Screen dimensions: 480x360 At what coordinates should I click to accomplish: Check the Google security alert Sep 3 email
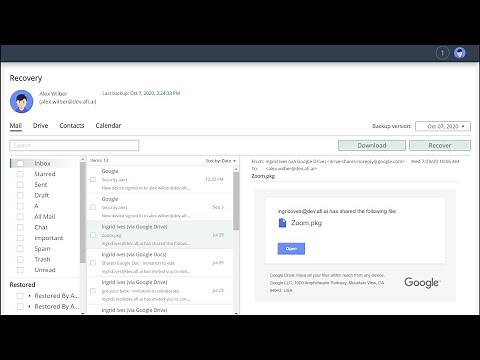coord(93,207)
